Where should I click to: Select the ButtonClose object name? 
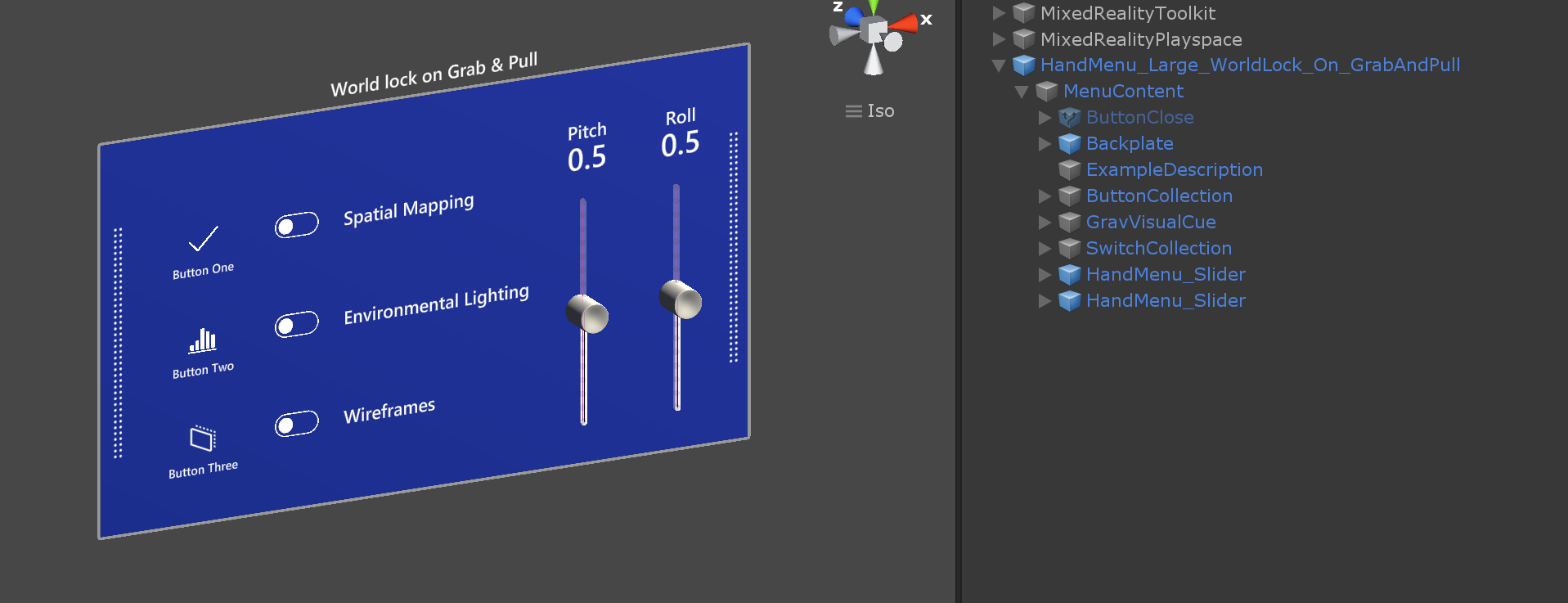pyautogui.click(x=1140, y=118)
